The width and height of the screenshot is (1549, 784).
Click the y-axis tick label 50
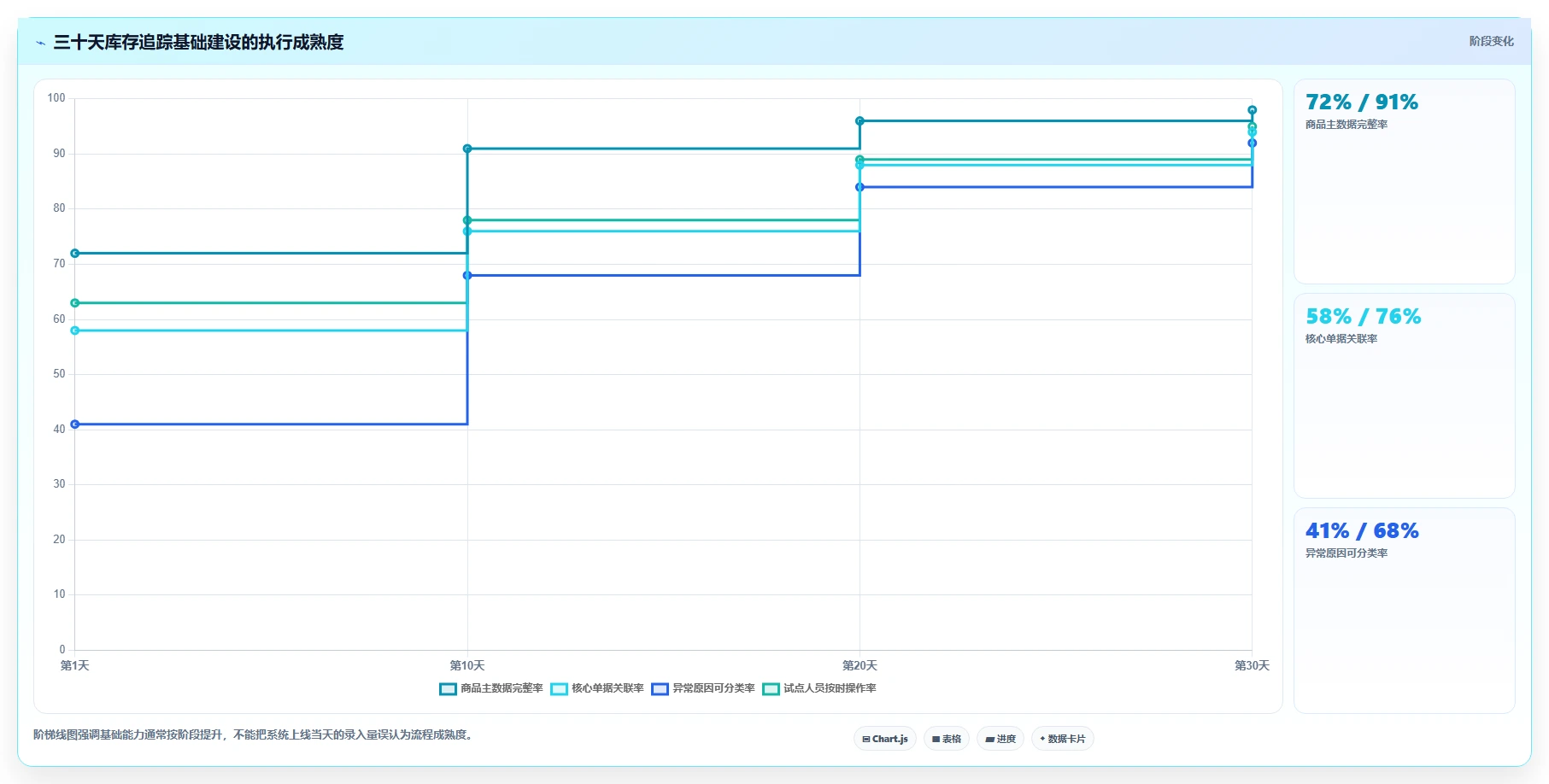(59, 374)
